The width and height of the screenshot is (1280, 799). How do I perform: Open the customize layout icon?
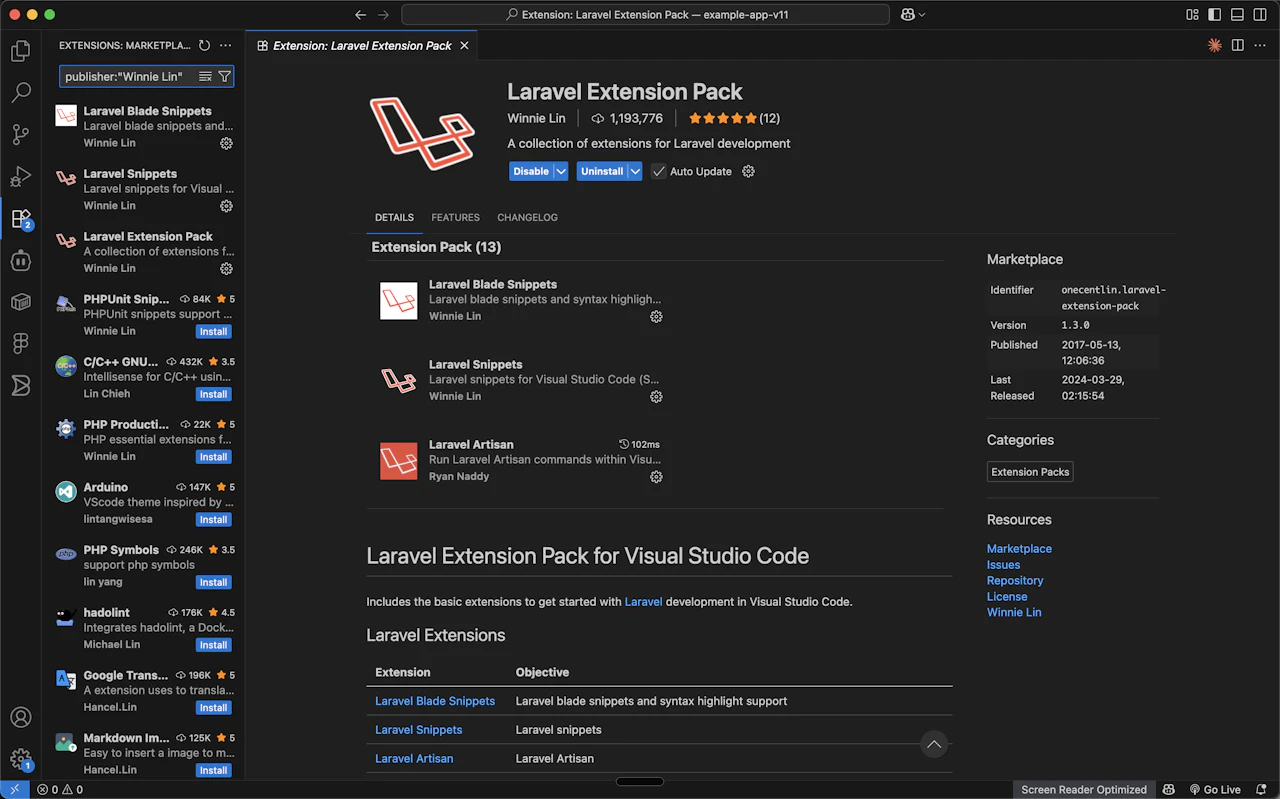(1193, 15)
